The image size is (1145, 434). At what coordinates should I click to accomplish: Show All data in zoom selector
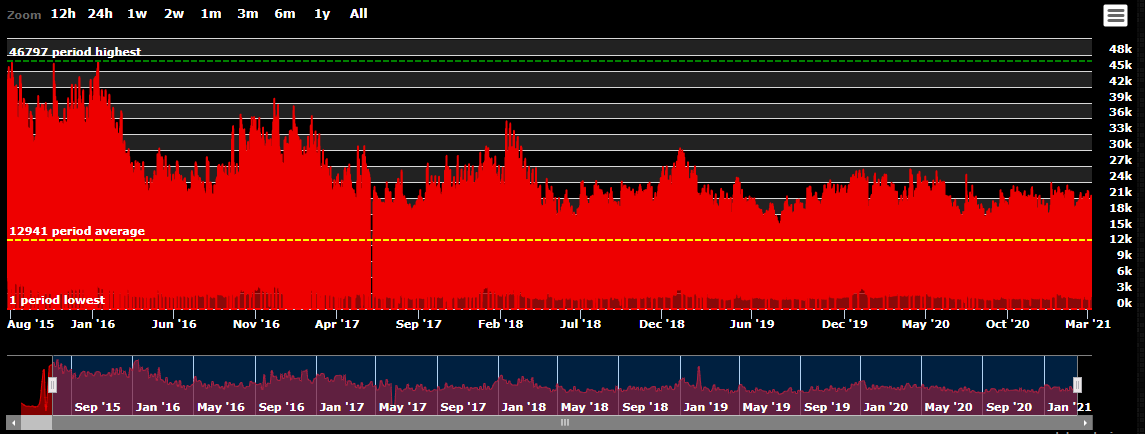pyautogui.click(x=358, y=14)
